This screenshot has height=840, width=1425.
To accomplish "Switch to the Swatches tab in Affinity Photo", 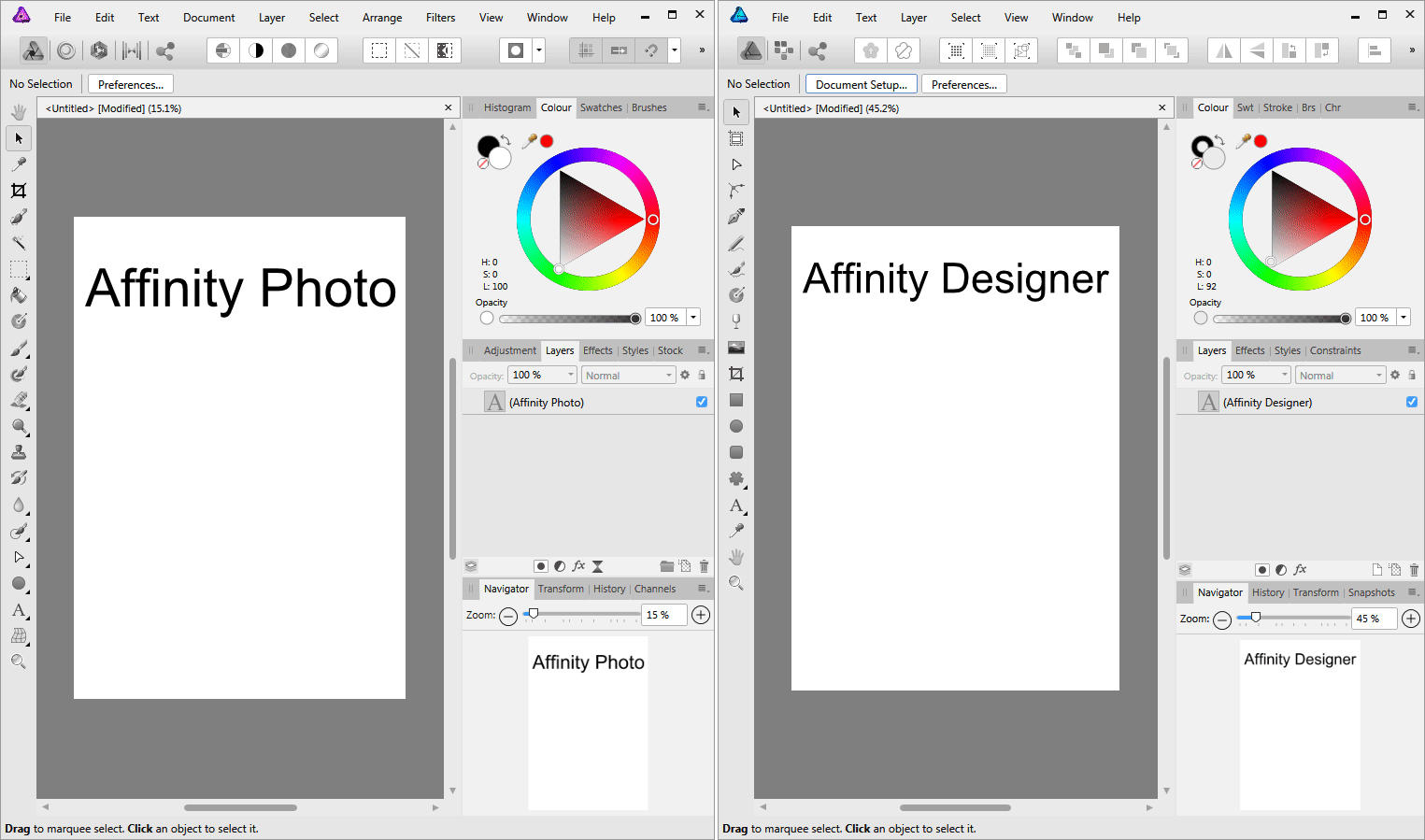I will tap(601, 107).
